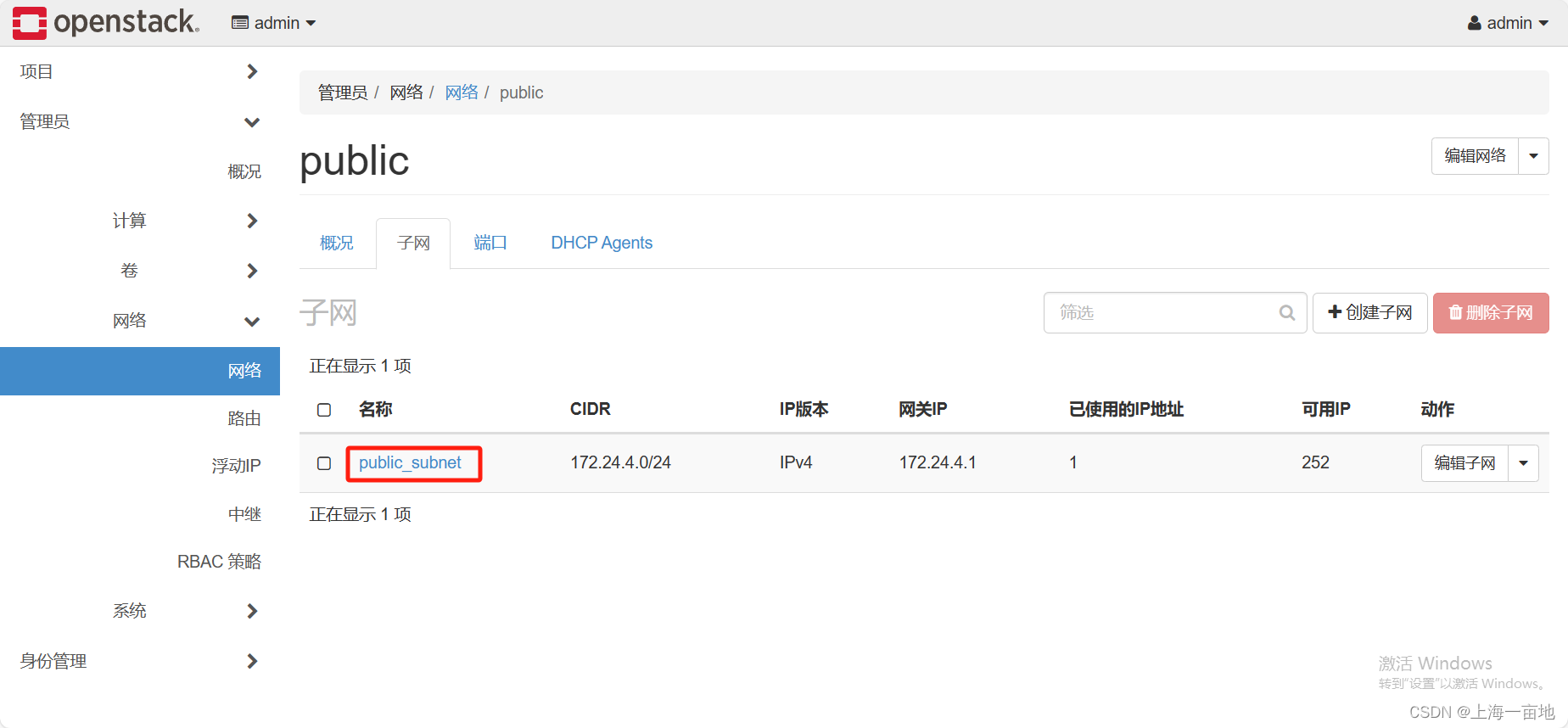Expand the 卷 sidebar group

pyautogui.click(x=185, y=271)
